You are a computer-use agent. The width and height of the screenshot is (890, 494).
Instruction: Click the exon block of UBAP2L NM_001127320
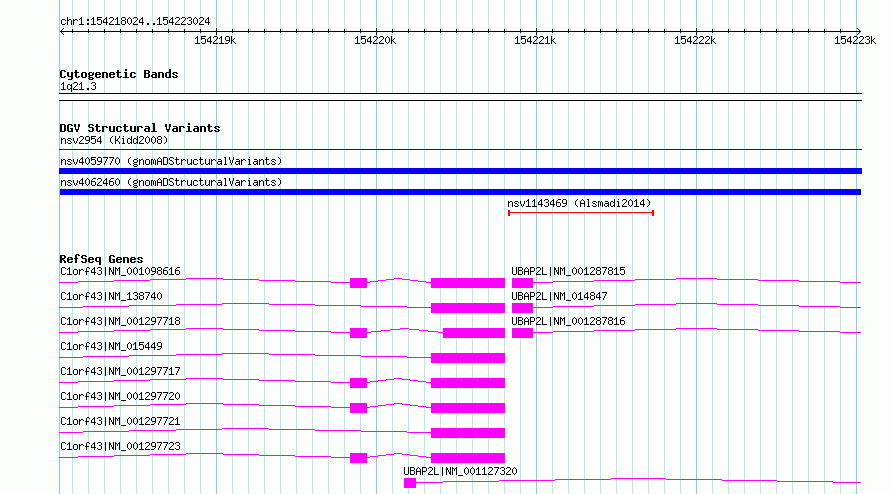point(410,483)
